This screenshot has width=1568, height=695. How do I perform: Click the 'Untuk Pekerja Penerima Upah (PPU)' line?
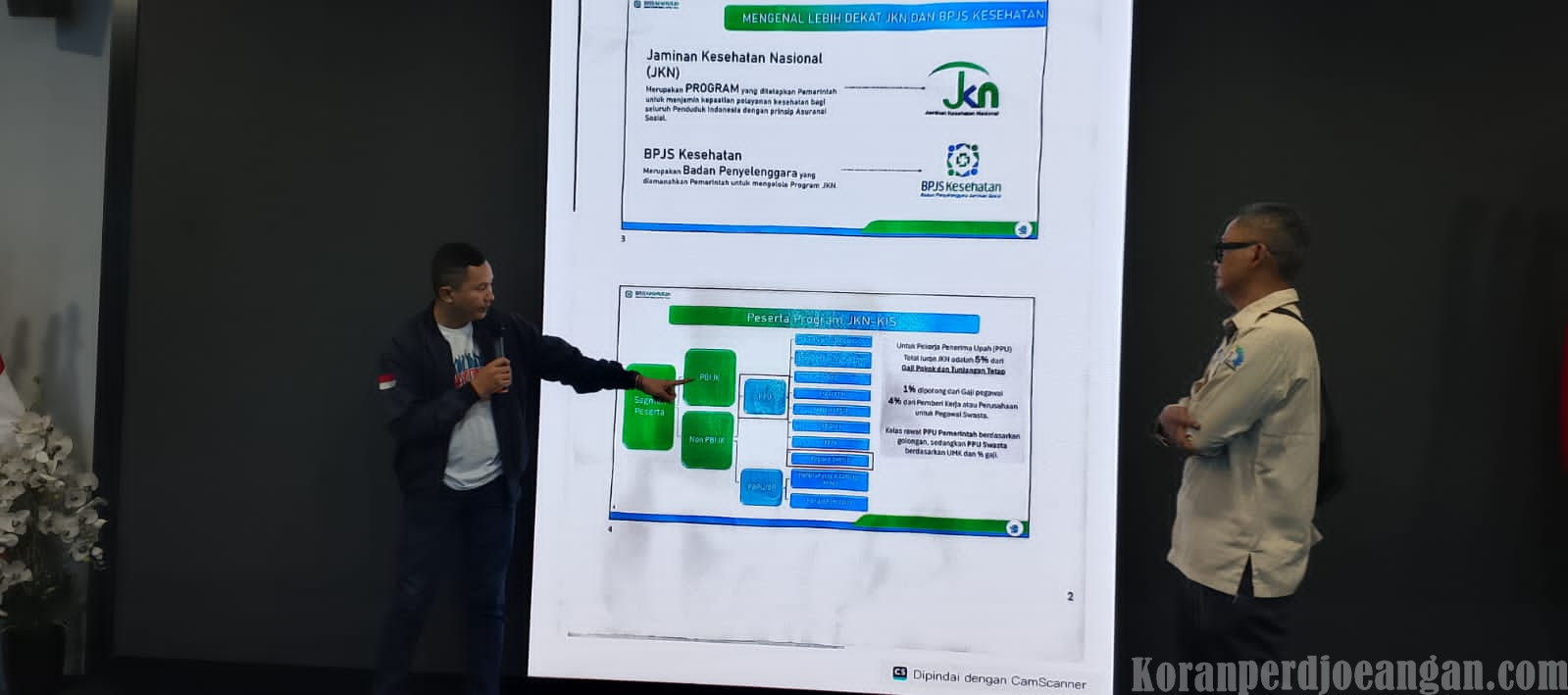pyautogui.click(x=954, y=348)
